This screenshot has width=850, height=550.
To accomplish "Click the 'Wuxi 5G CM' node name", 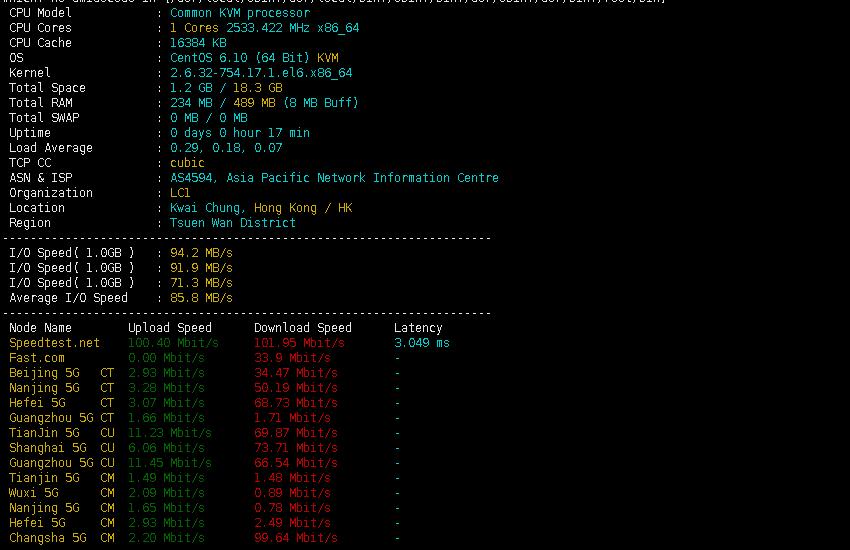I will 62,493.
